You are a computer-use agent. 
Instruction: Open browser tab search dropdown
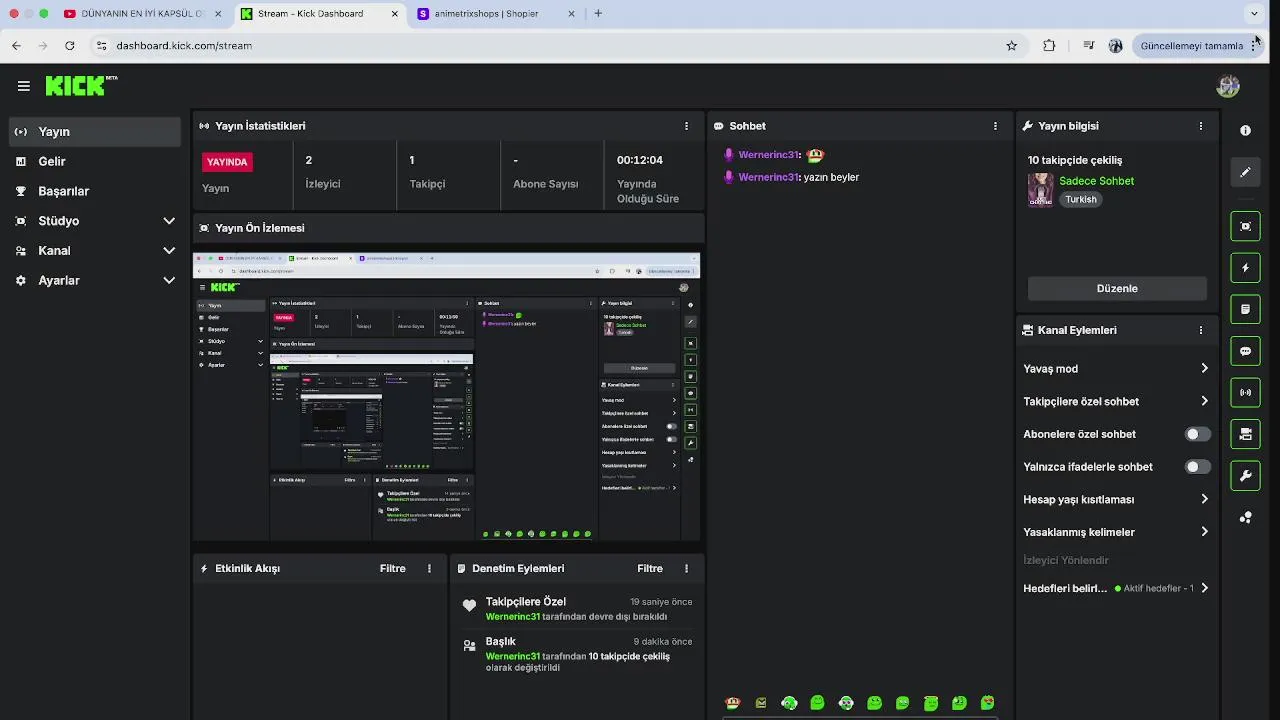pyautogui.click(x=1254, y=13)
